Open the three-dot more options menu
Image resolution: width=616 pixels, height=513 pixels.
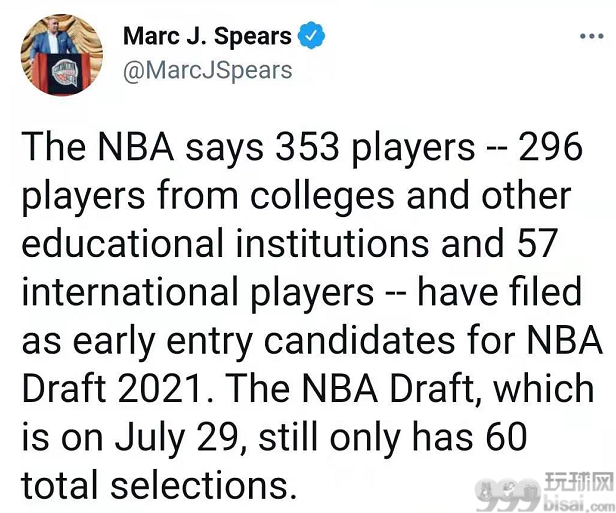tap(592, 37)
